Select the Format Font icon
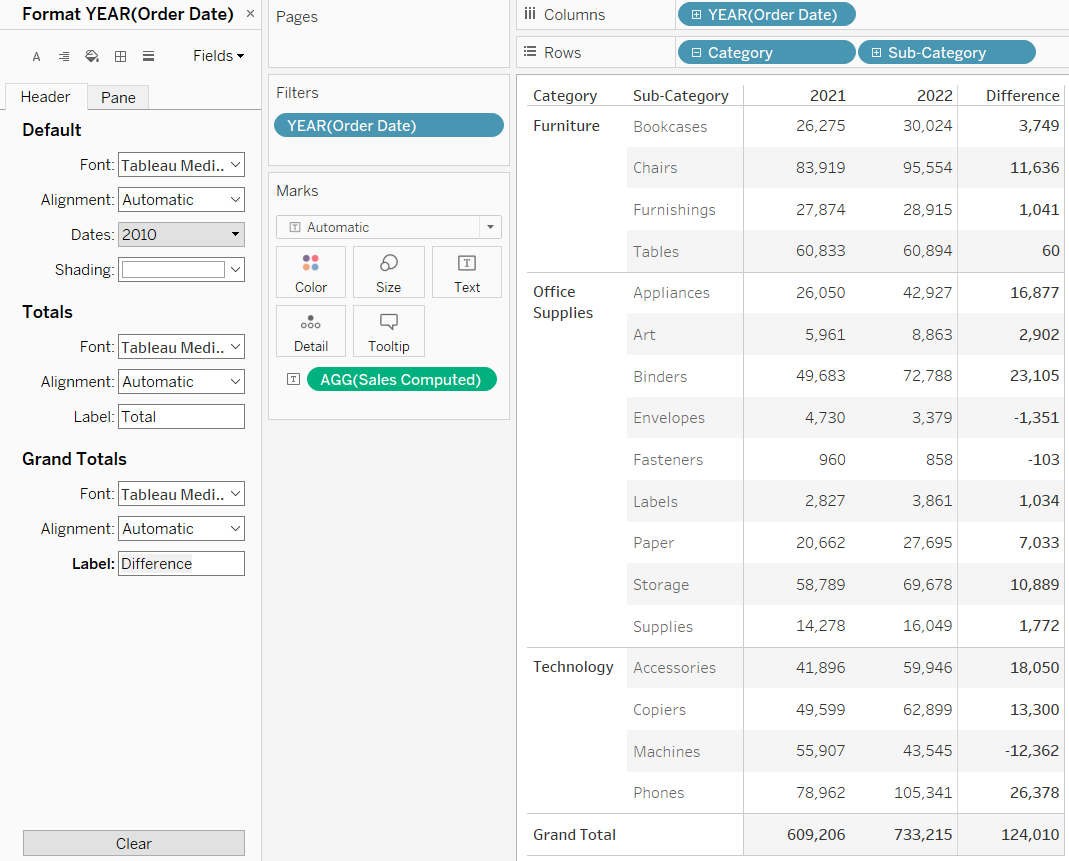This screenshot has width=1069, height=861. [36, 57]
